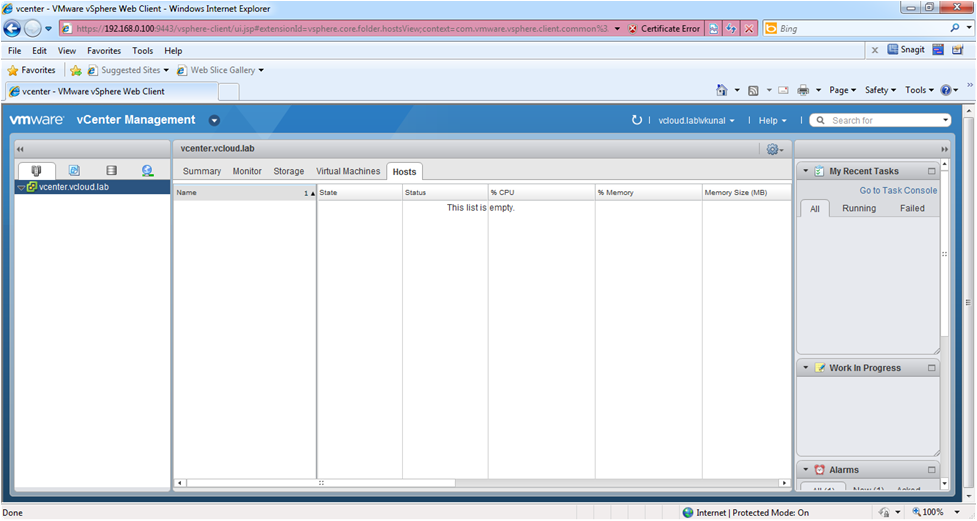Sort by the Memory Size (MB) column

pyautogui.click(x=746, y=193)
